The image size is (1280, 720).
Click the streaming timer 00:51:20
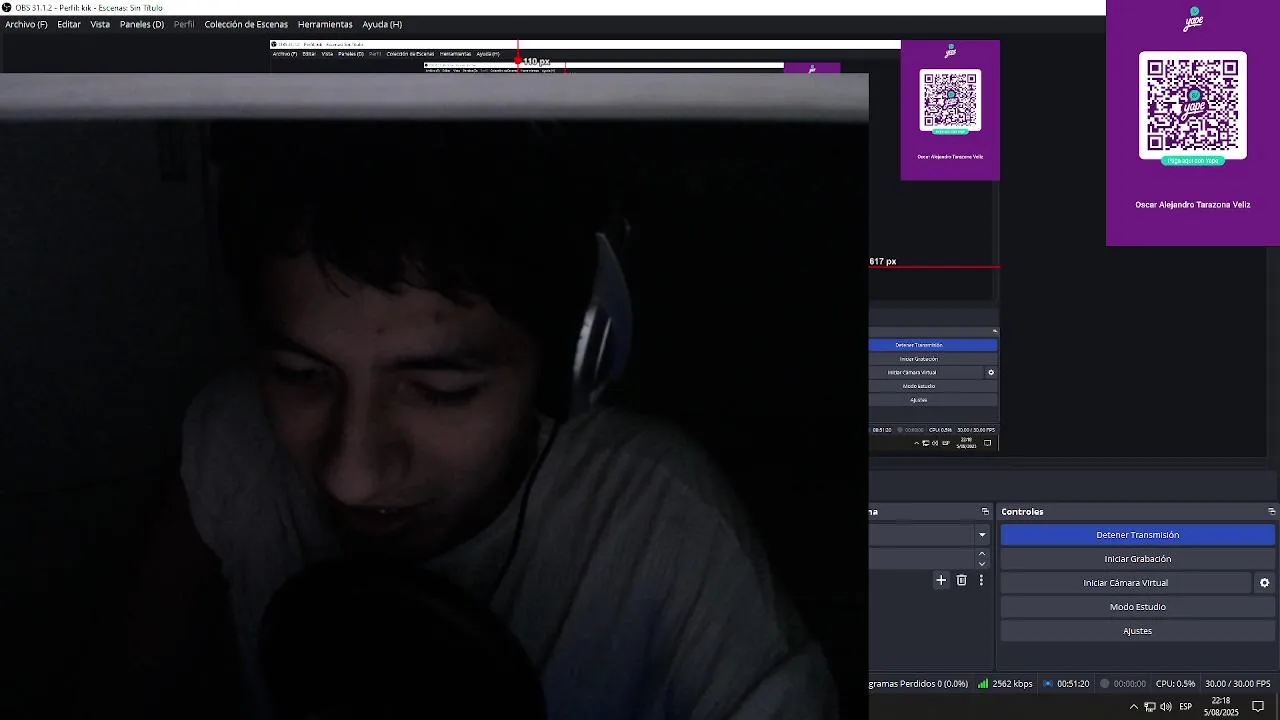[1073, 684]
